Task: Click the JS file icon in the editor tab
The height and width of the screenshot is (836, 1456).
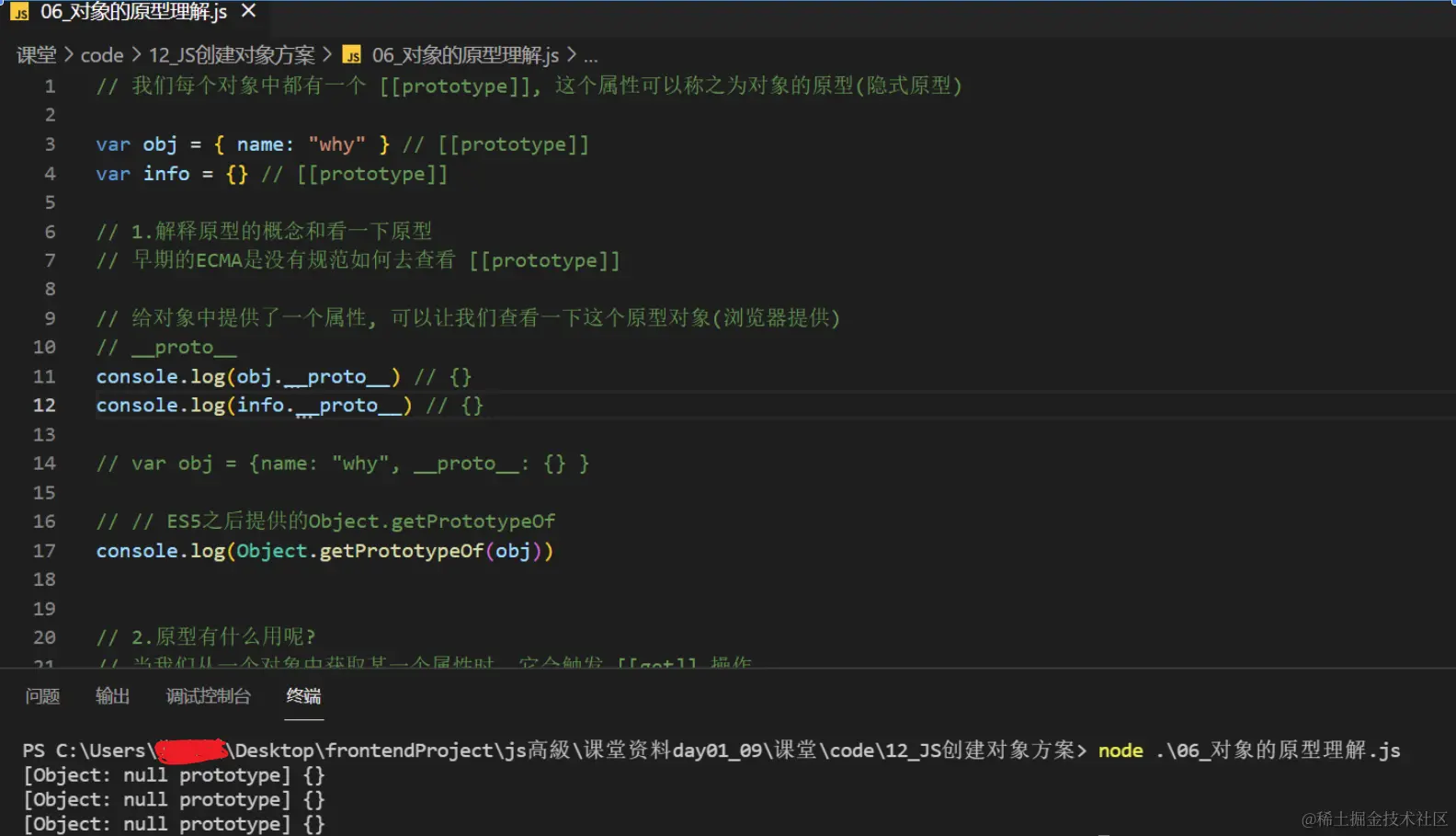Action: click(x=19, y=12)
